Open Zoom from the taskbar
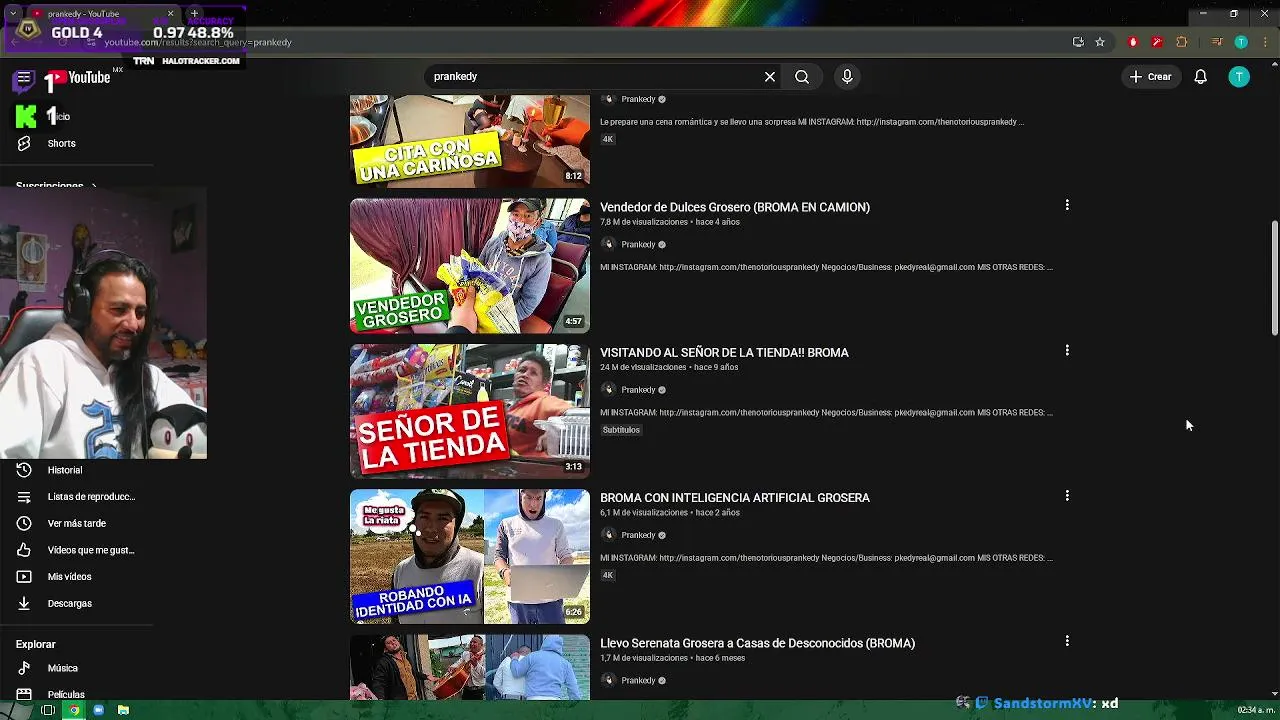Image resolution: width=1280 pixels, height=720 pixels. pos(98,710)
